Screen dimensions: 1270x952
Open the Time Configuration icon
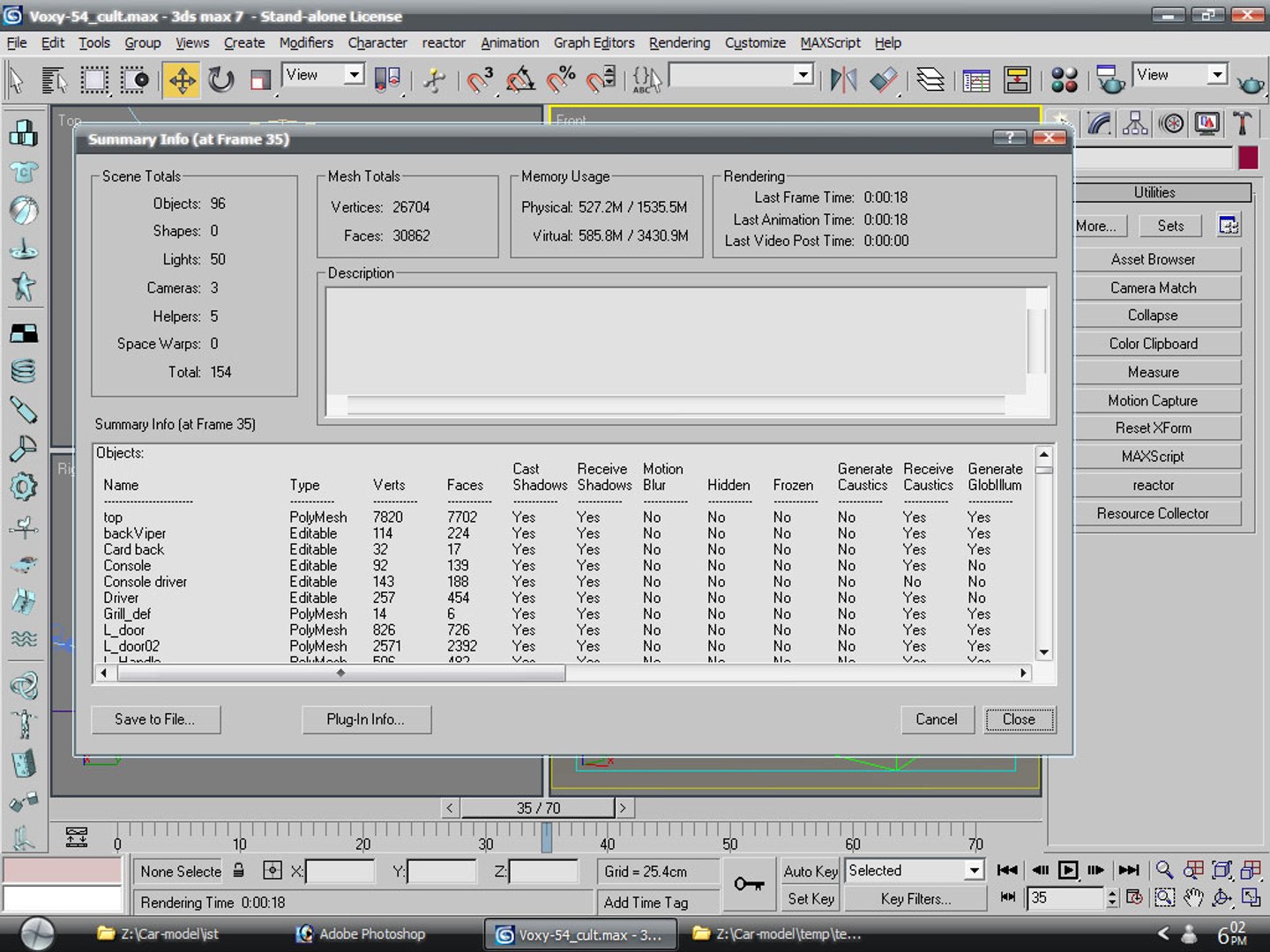[x=1134, y=898]
